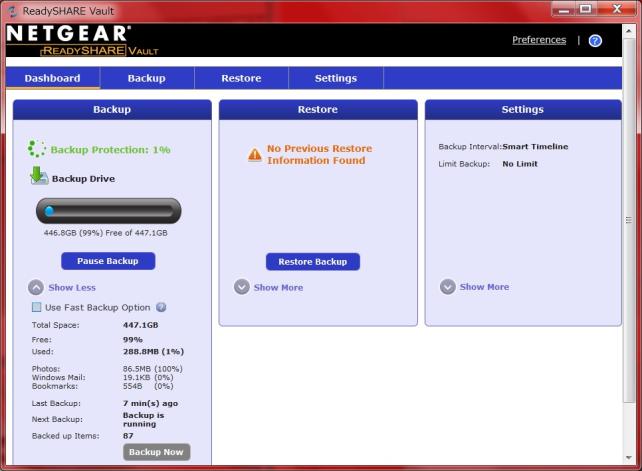This screenshot has width=642, height=471.
Task: Click the Backup Protection: 1% text
Action: (110, 149)
